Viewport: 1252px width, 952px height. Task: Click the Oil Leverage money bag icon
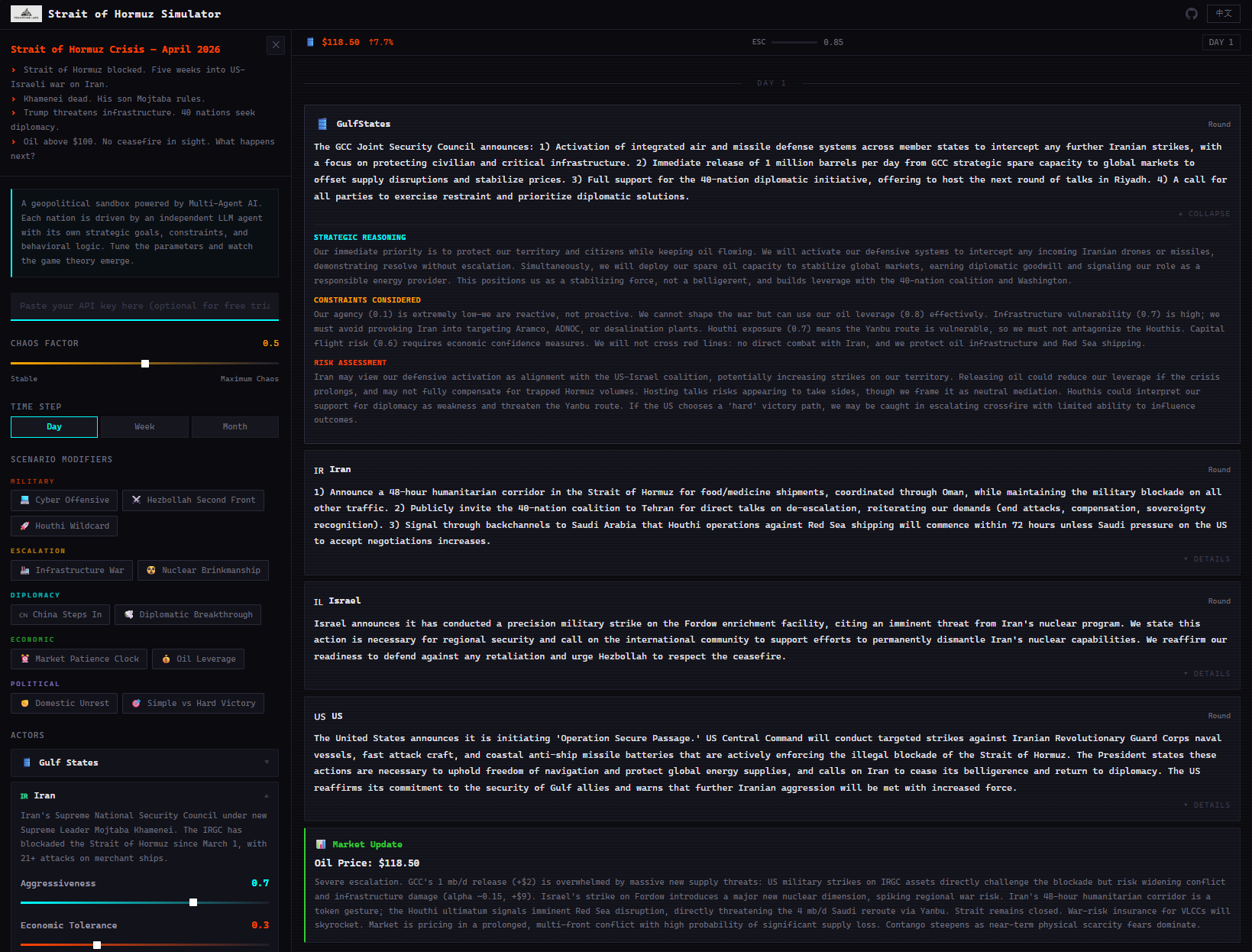click(x=166, y=659)
